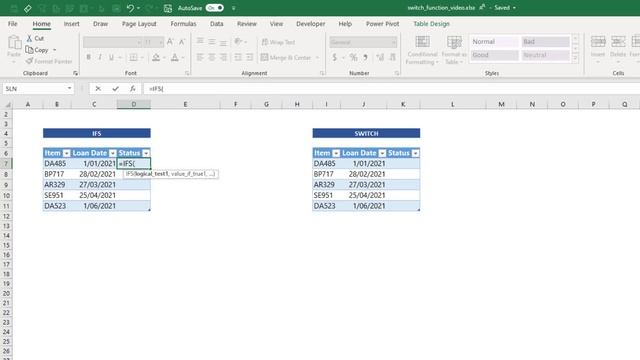Select column D header

click(133, 104)
